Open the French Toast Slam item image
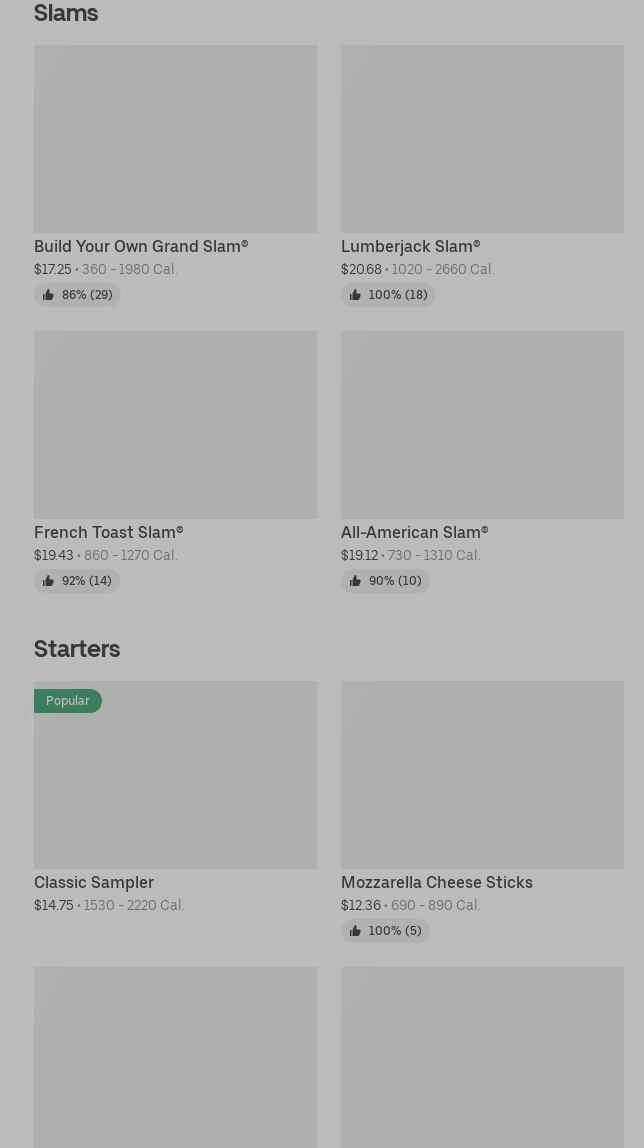Image resolution: width=644 pixels, height=1148 pixels. coord(175,425)
